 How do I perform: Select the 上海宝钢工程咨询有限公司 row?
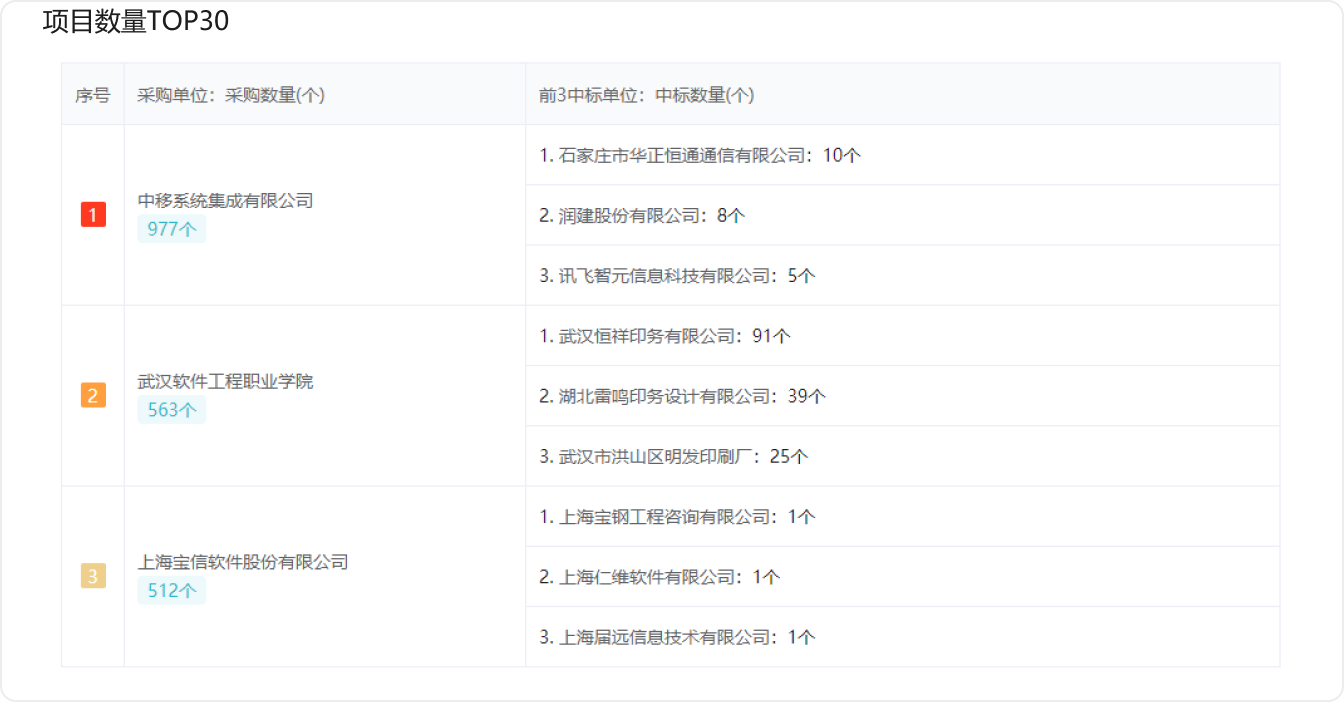tap(902, 517)
